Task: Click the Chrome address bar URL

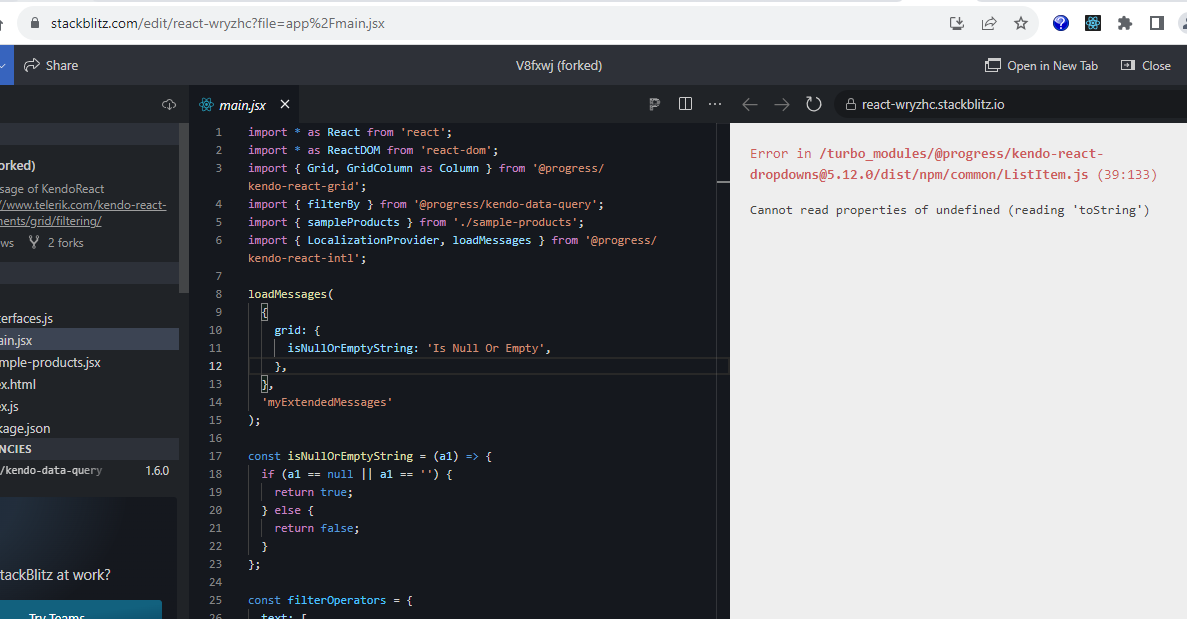Action: pyautogui.click(x=217, y=23)
